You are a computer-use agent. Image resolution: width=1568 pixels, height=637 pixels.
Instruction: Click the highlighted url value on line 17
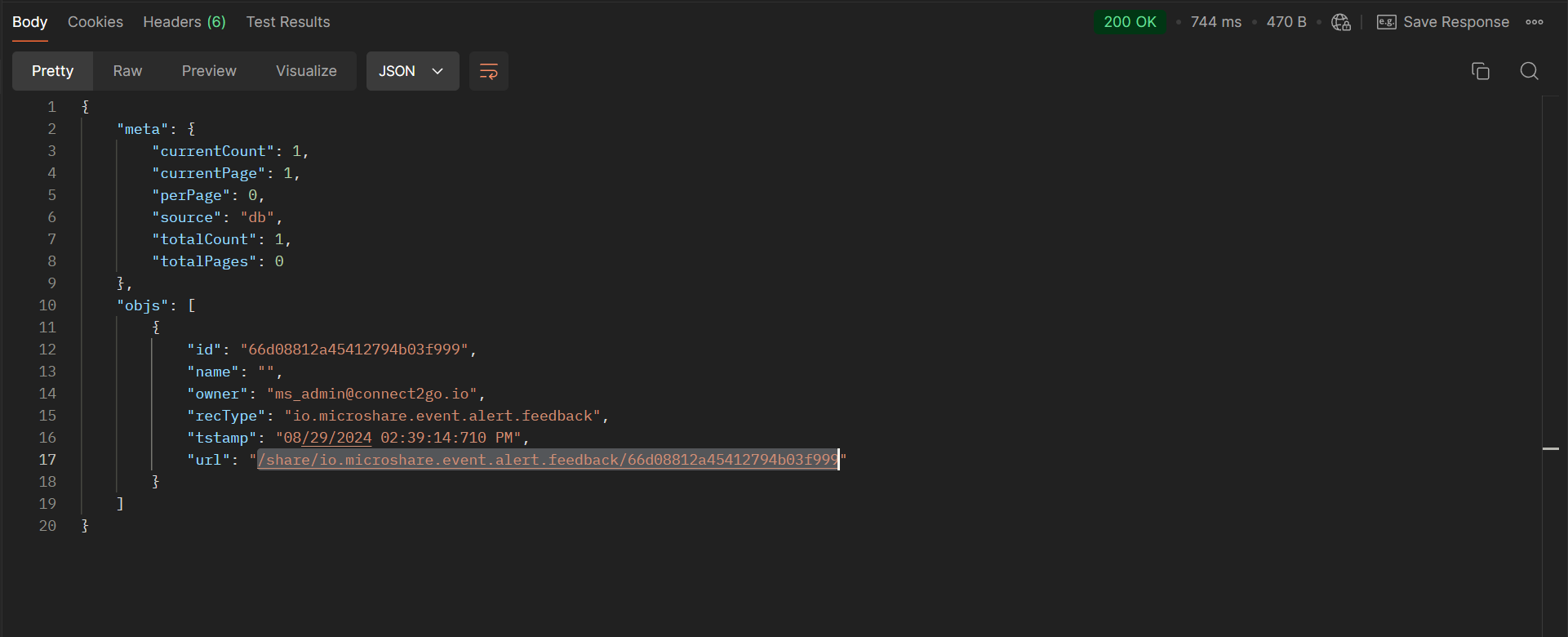(547, 460)
